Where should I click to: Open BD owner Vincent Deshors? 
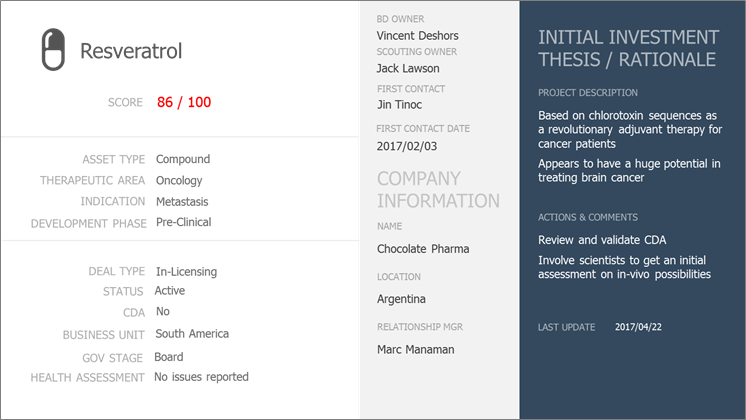click(417, 36)
